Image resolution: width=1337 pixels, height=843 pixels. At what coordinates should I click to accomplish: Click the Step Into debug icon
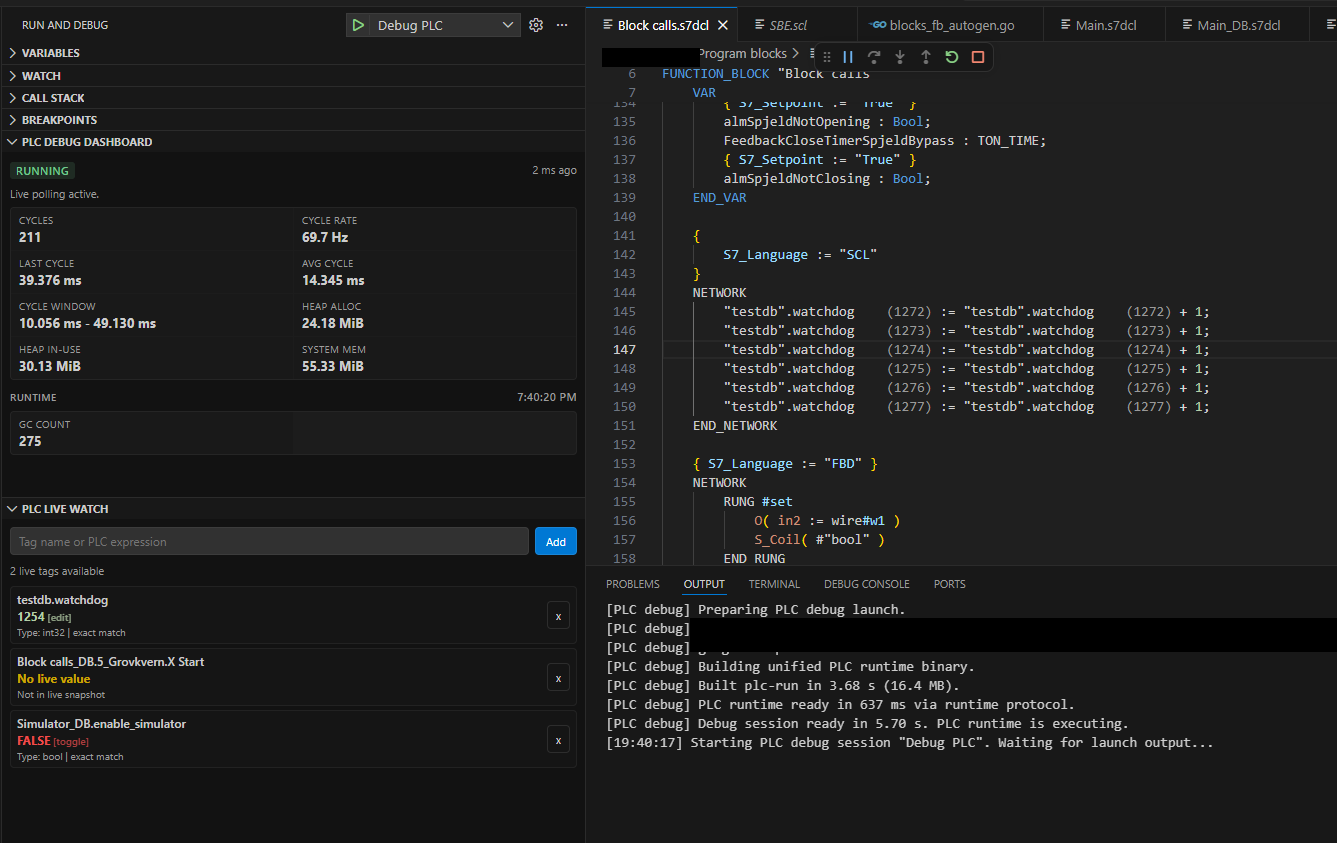click(900, 57)
